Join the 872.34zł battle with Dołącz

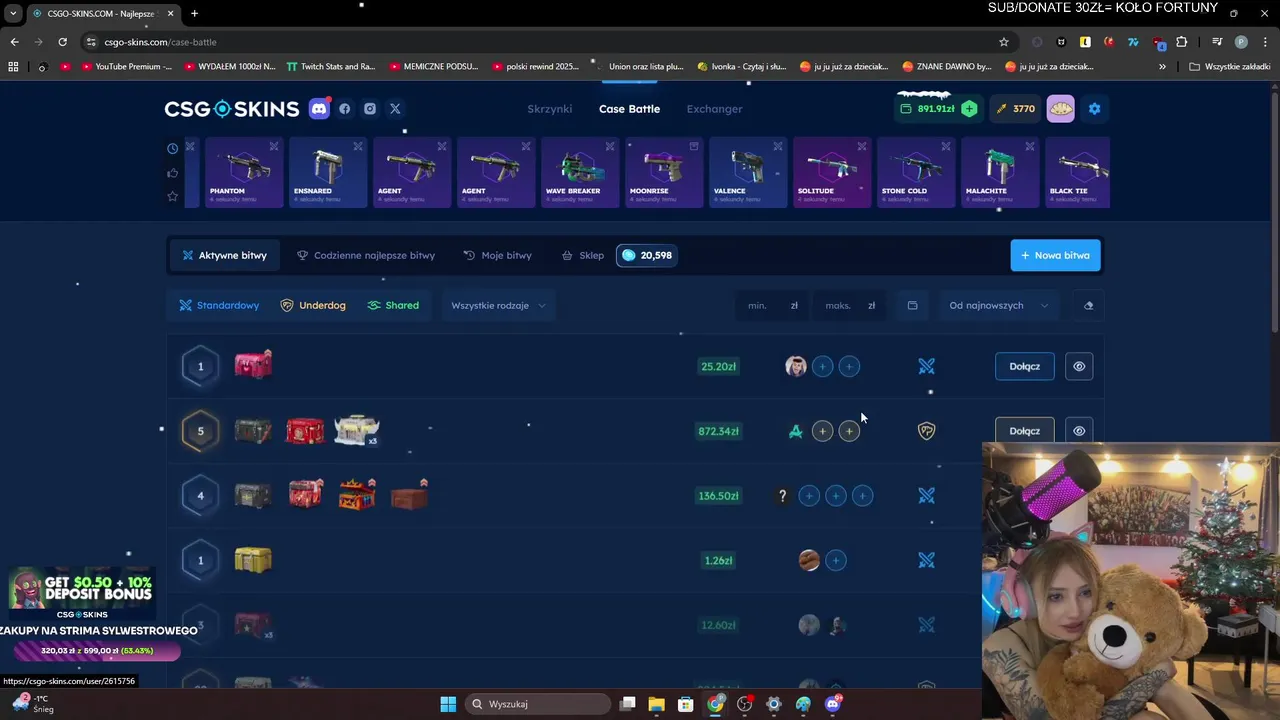[x=1024, y=431]
